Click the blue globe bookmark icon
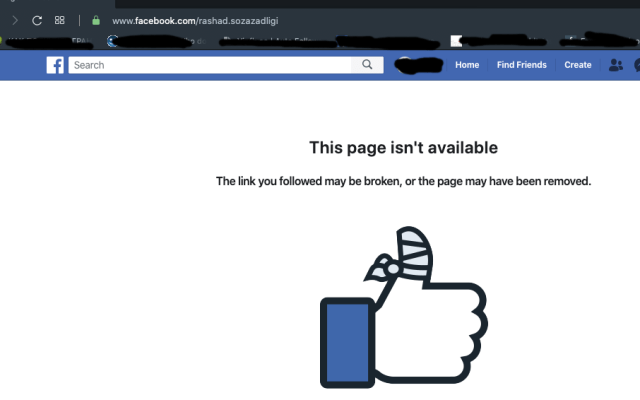The height and width of the screenshot is (400, 640). [x=112, y=41]
